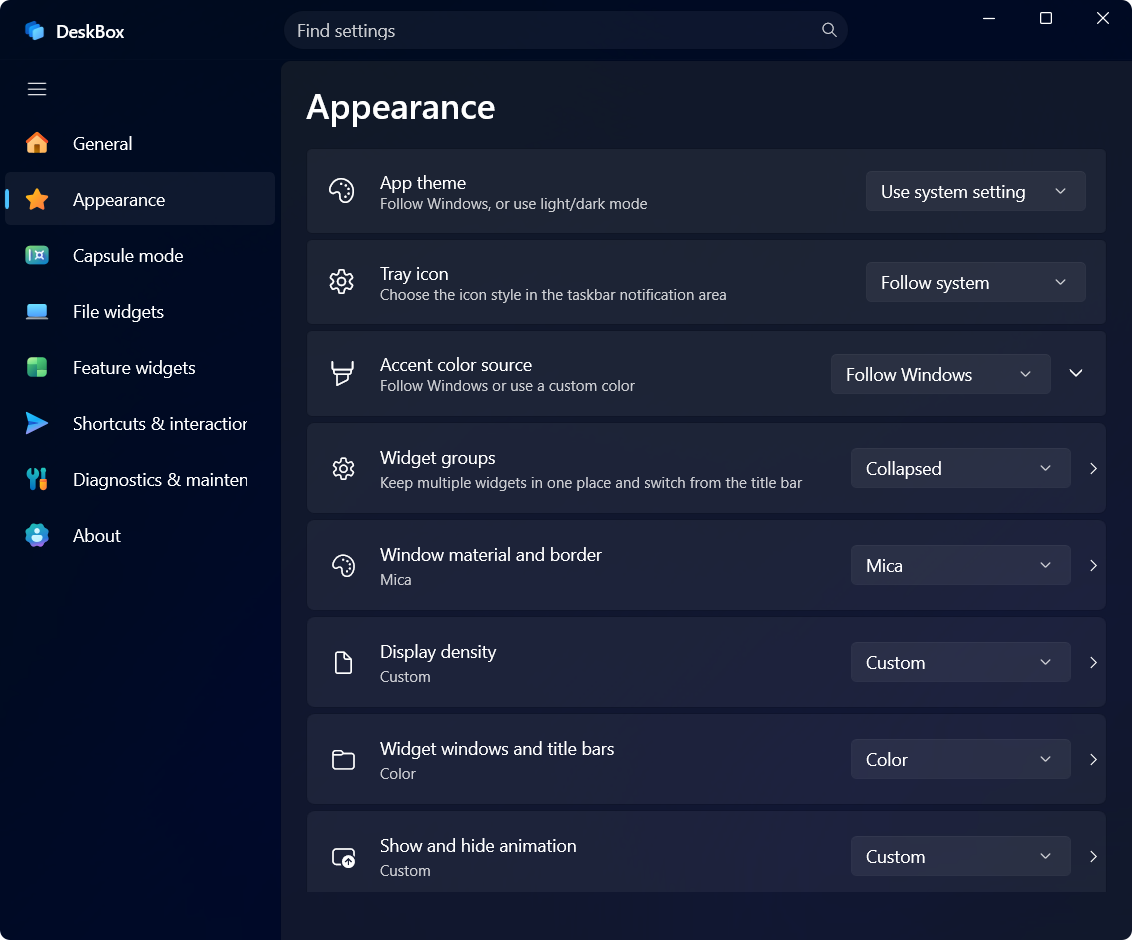Maximize the DeskBox window
The width and height of the screenshot is (1132, 940).
pyautogui.click(x=1045, y=18)
